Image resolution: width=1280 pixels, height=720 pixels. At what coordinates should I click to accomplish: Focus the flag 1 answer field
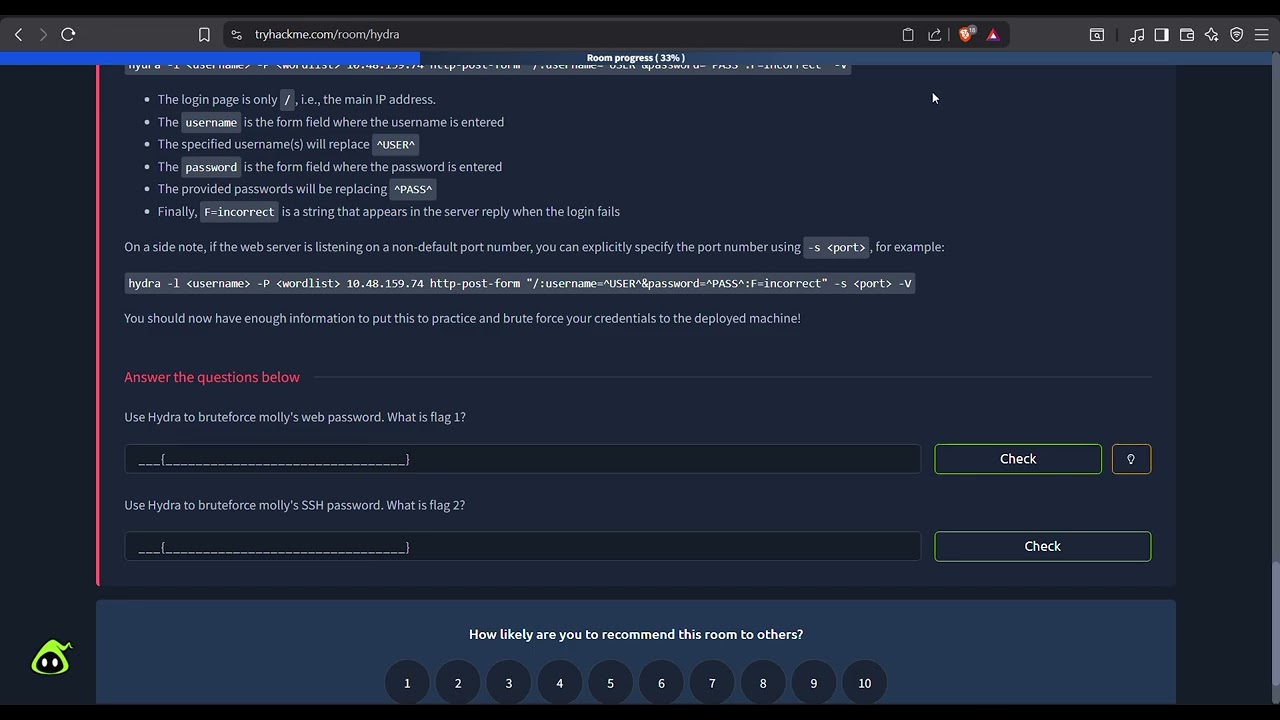(522, 459)
